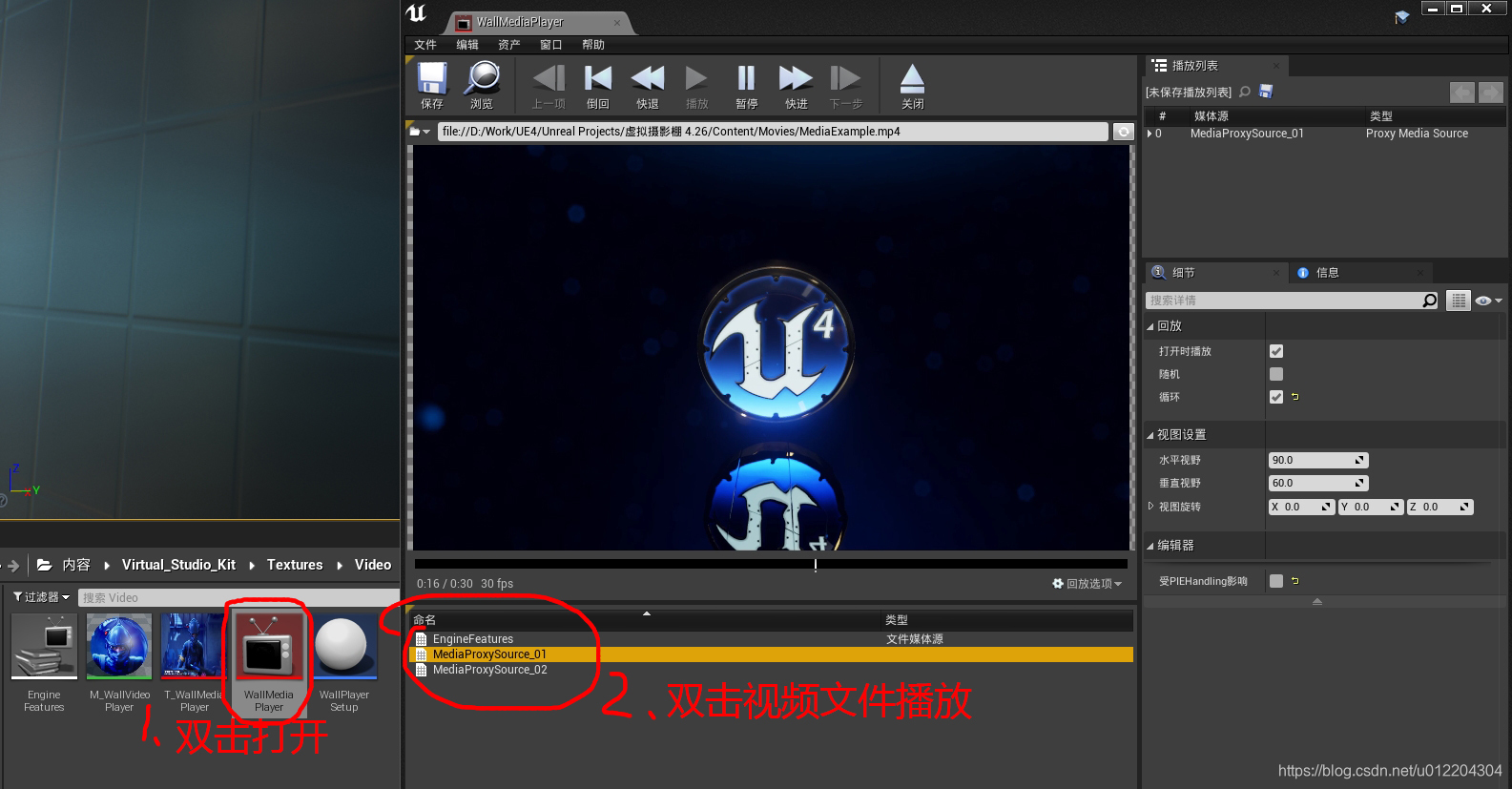Collapse the Playback (回放) section

click(x=1150, y=326)
